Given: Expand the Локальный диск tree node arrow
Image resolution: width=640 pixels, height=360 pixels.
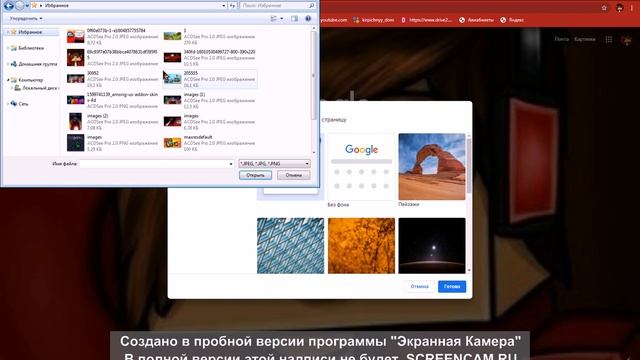Looking at the screenshot, I should 11,88.
